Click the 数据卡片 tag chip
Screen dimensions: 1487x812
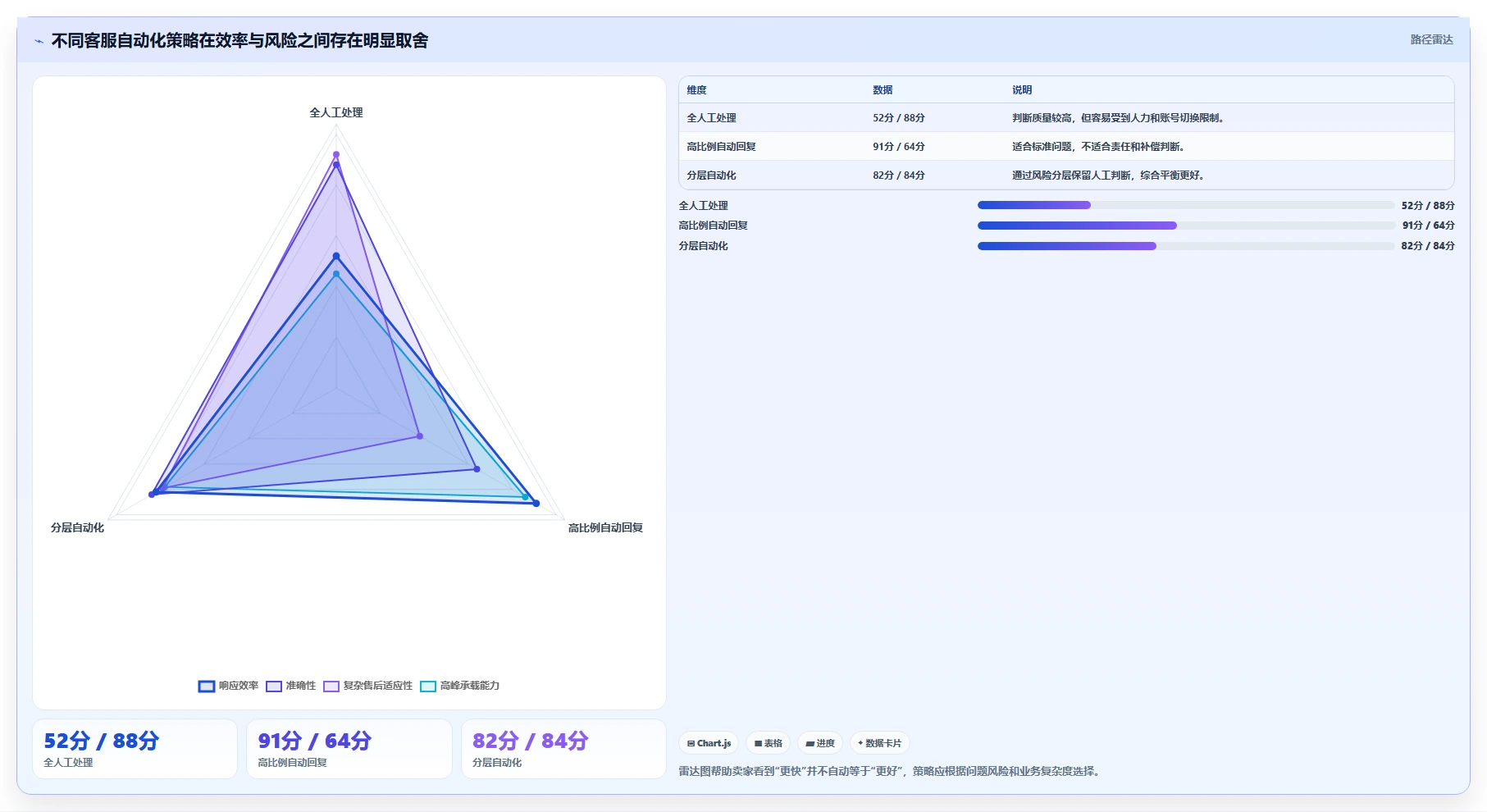(x=879, y=743)
